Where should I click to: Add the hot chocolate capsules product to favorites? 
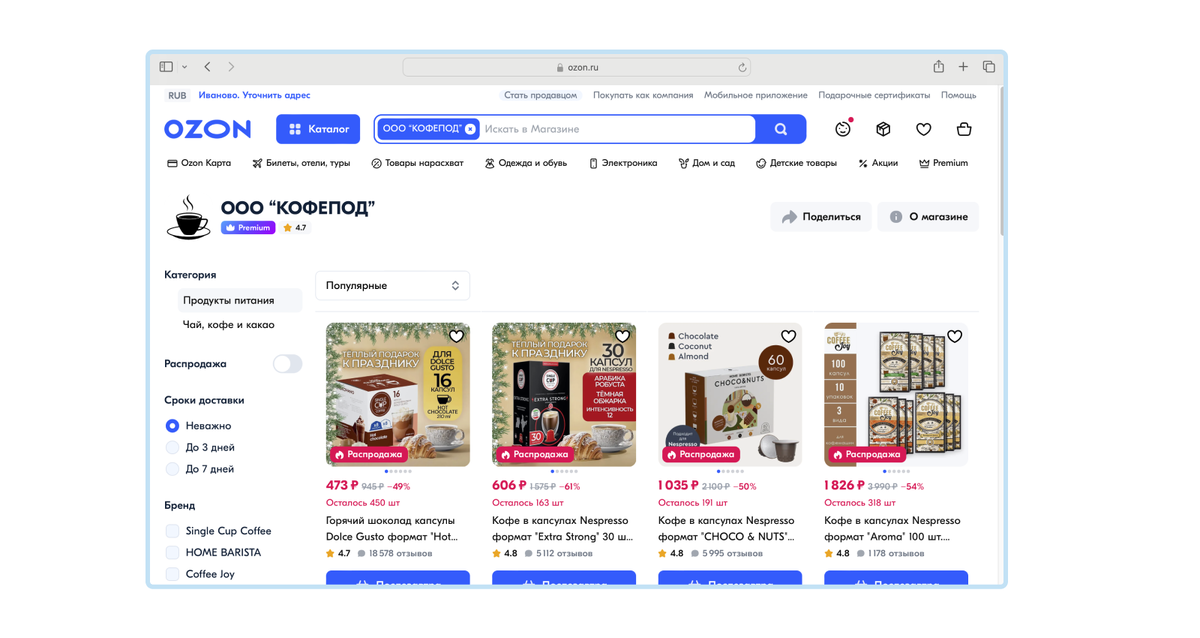point(456,336)
